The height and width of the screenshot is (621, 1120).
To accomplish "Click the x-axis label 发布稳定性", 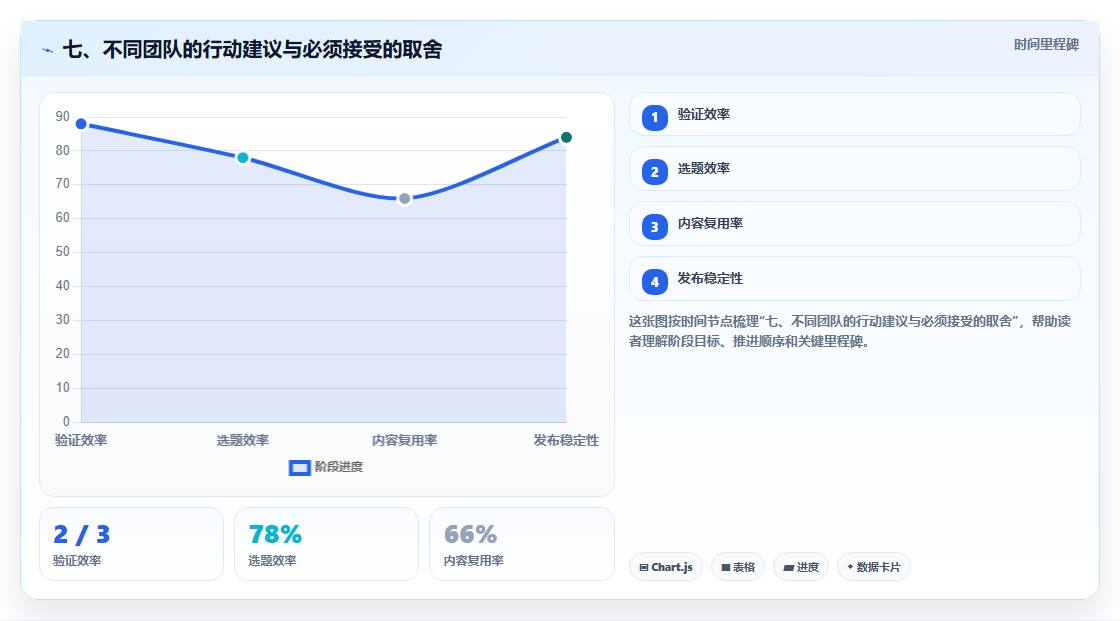I will click(x=566, y=441).
